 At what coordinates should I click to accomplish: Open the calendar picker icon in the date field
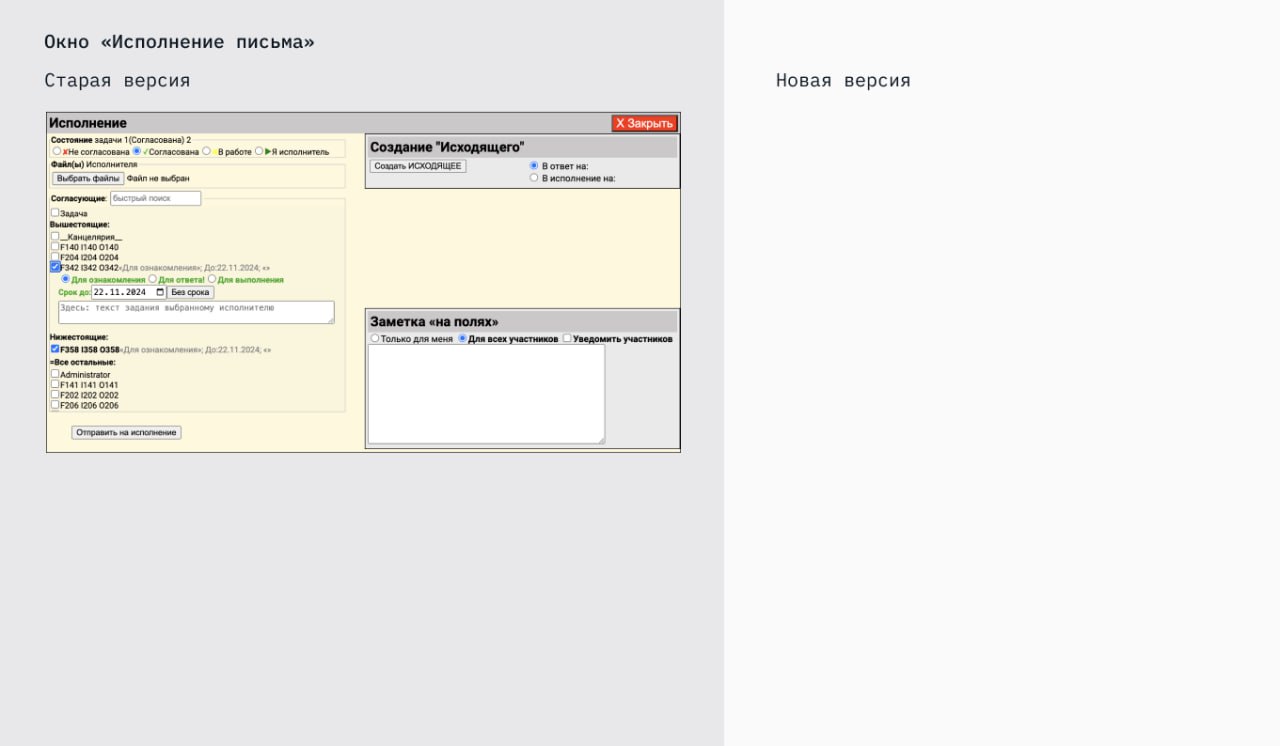(160, 292)
